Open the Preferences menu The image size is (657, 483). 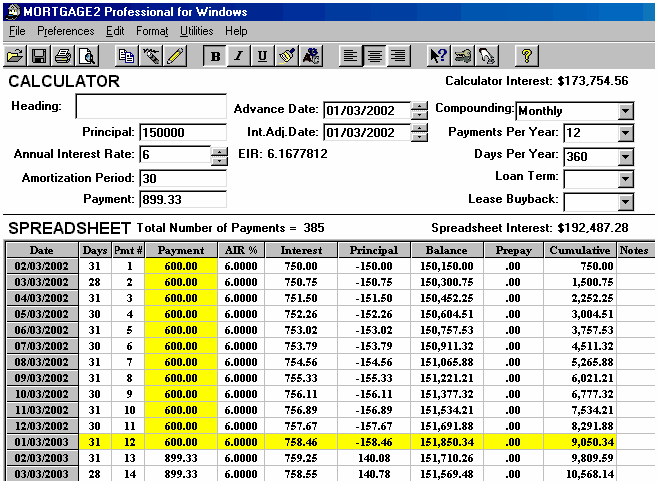[65, 31]
